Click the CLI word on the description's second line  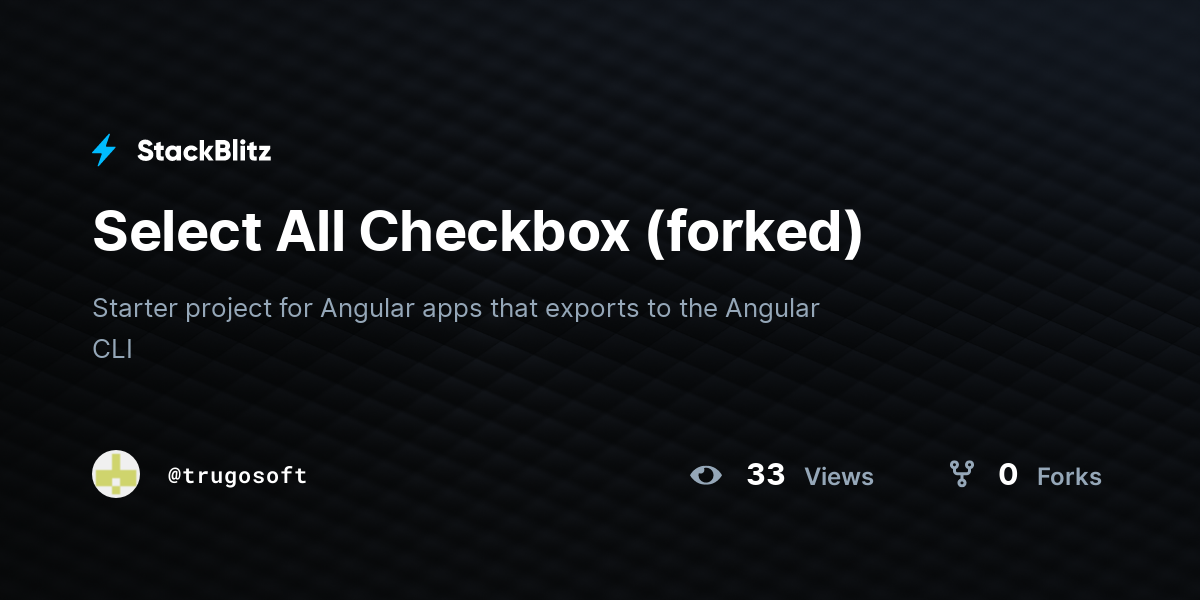pos(112,350)
